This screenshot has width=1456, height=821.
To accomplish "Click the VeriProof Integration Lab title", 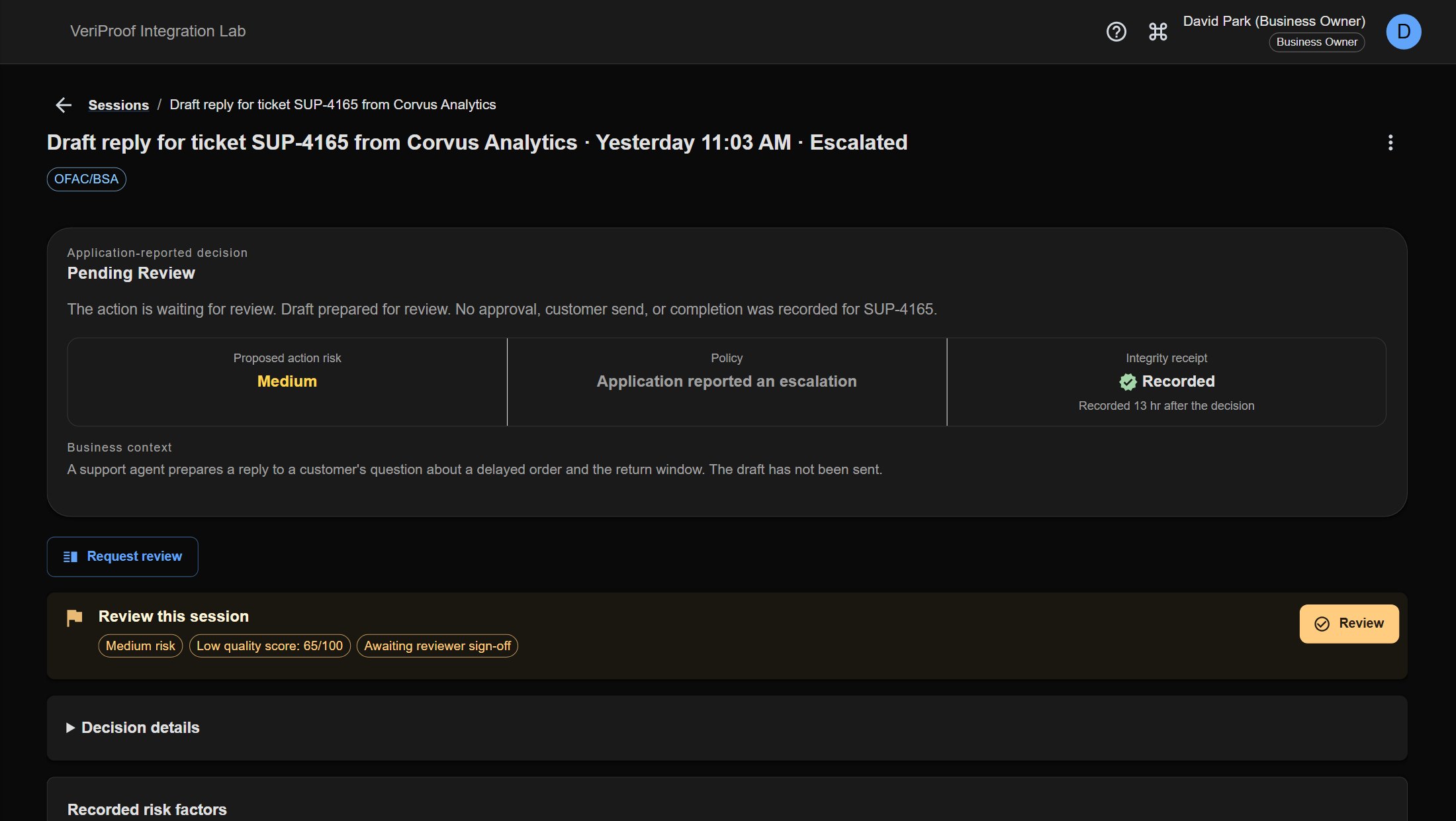I will point(158,31).
